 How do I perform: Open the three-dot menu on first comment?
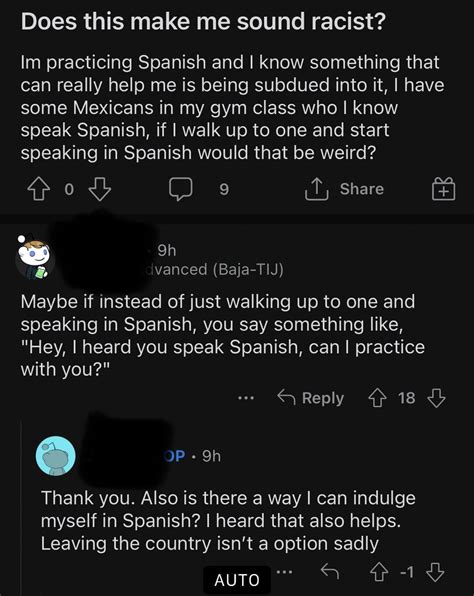pos(246,398)
